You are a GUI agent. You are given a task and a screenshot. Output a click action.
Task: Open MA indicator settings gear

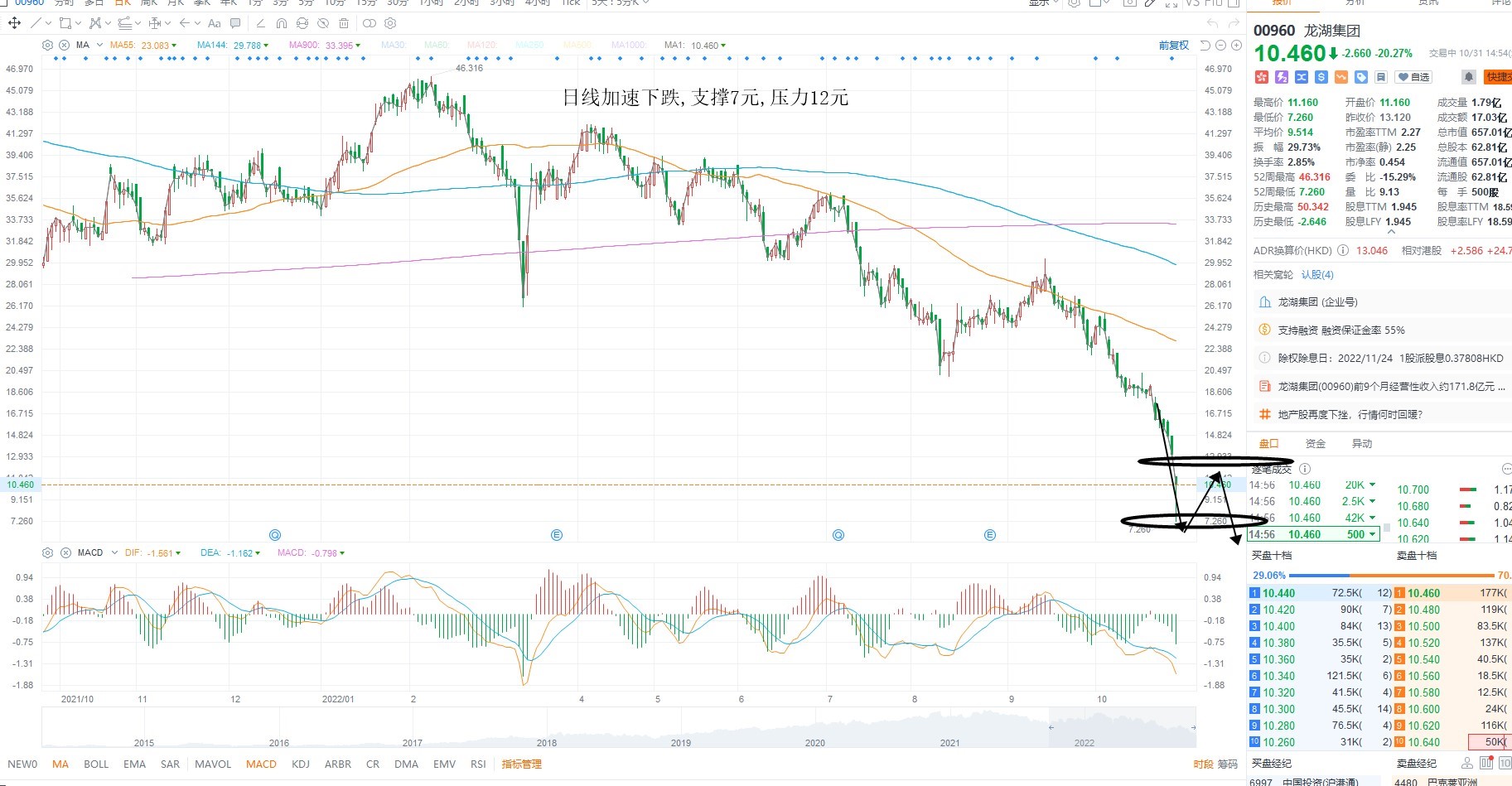click(47, 46)
